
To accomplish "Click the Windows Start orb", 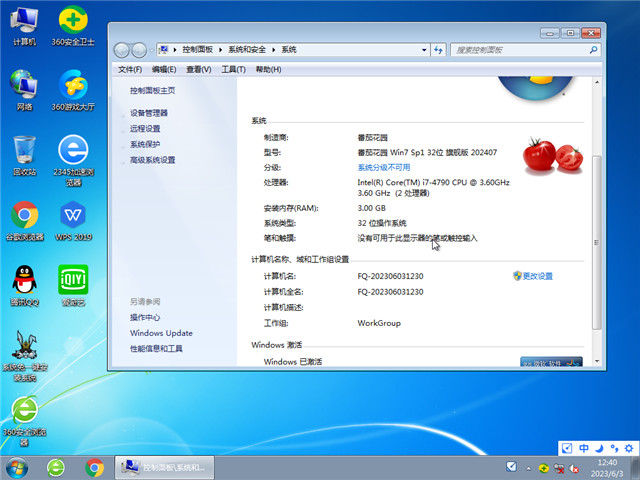I will (17, 468).
